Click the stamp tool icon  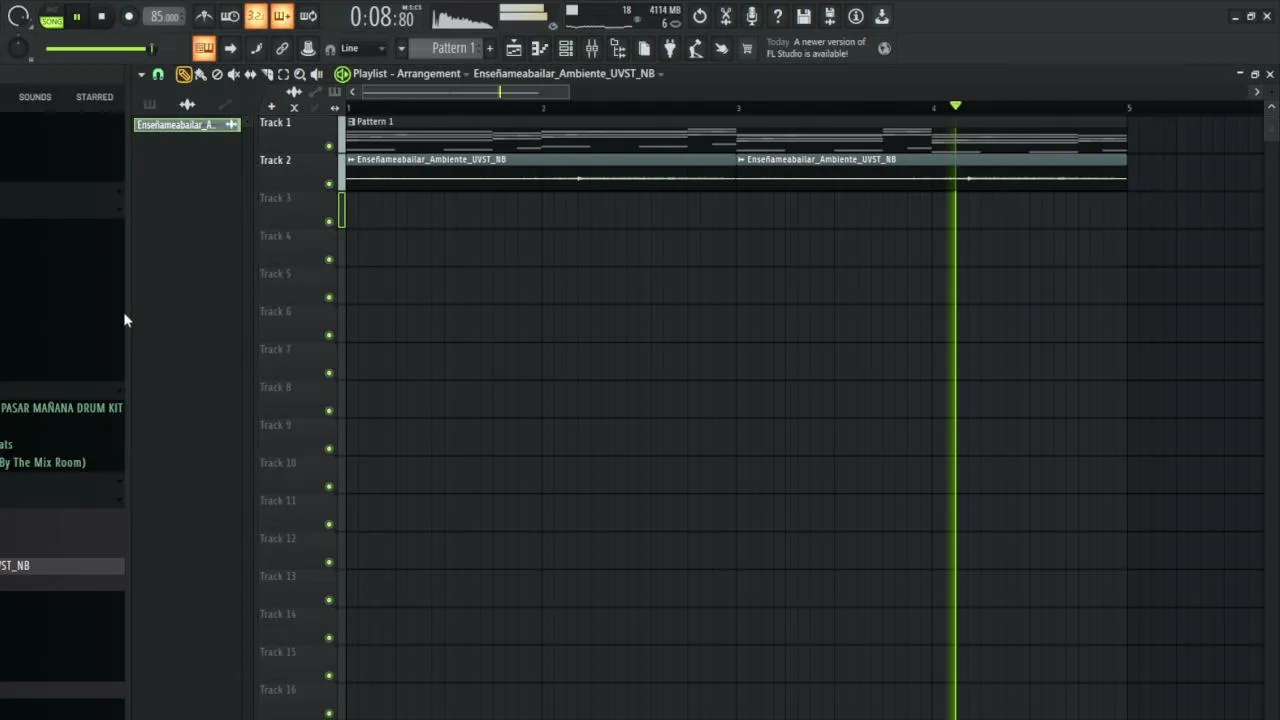[x=308, y=48]
